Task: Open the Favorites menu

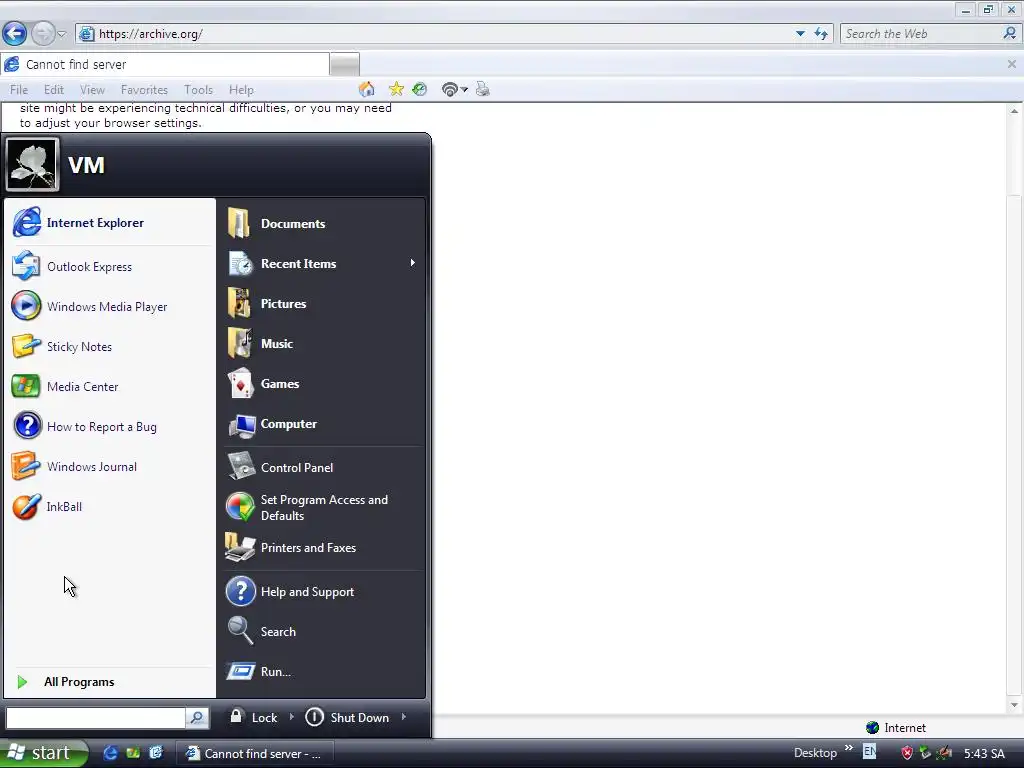Action: 144,89
